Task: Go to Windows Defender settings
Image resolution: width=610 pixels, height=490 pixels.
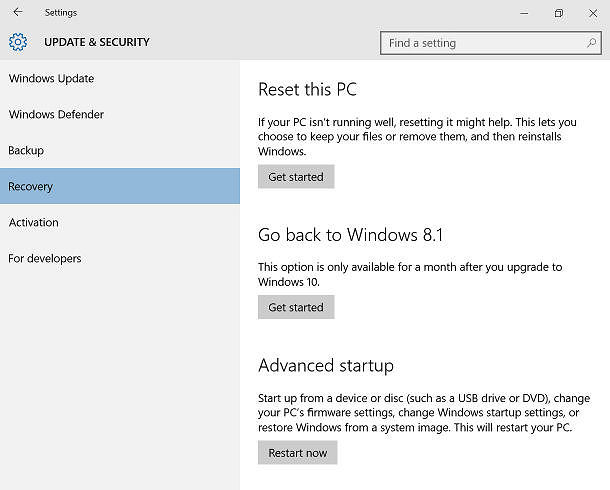Action: coord(56,115)
